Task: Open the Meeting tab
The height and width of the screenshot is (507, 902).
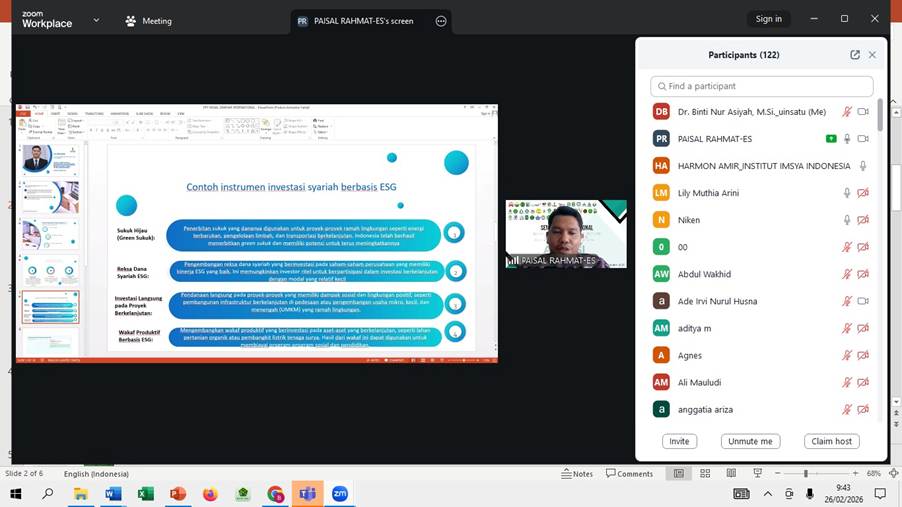Action: pyautogui.click(x=148, y=21)
